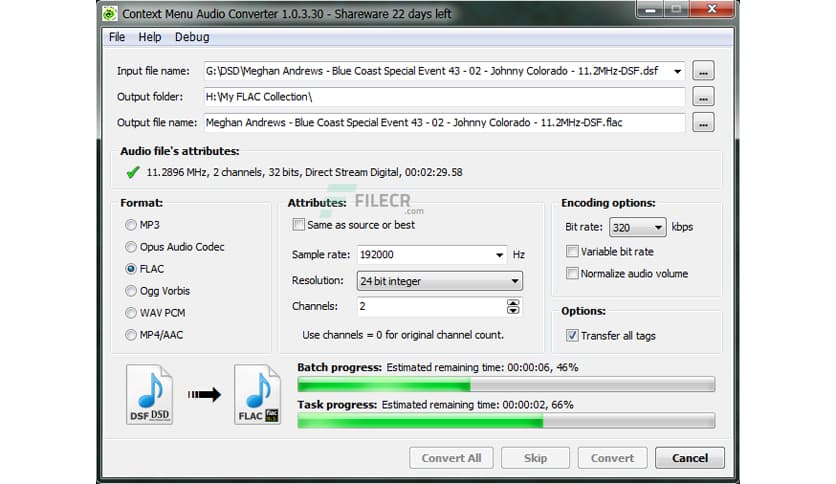Select the MP3 format radio button
Viewport: 836px width, 484px height.
click(x=131, y=225)
